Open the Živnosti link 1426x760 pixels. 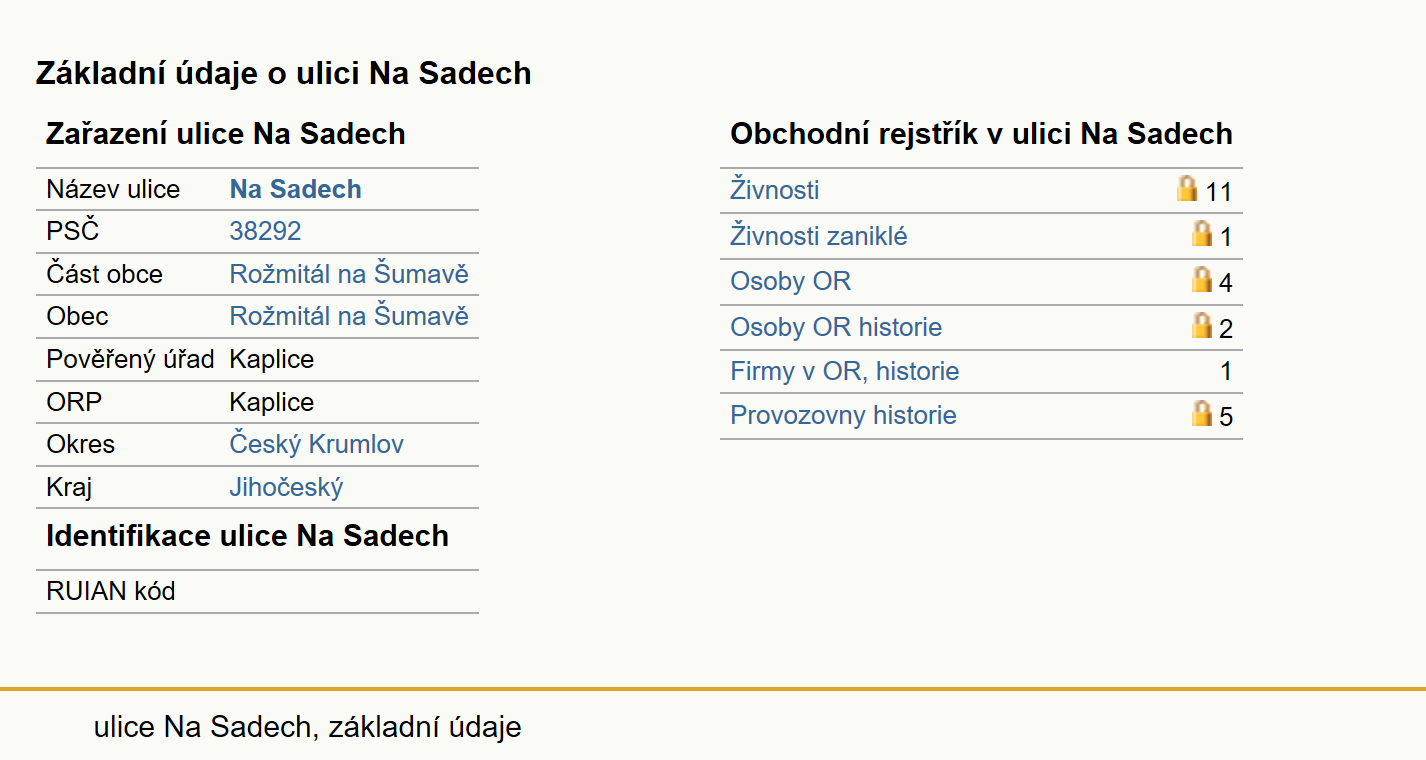775,190
